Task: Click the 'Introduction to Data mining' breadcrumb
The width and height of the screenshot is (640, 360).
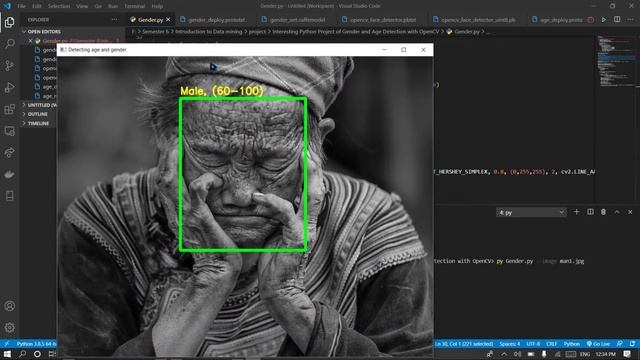Action: [209, 31]
